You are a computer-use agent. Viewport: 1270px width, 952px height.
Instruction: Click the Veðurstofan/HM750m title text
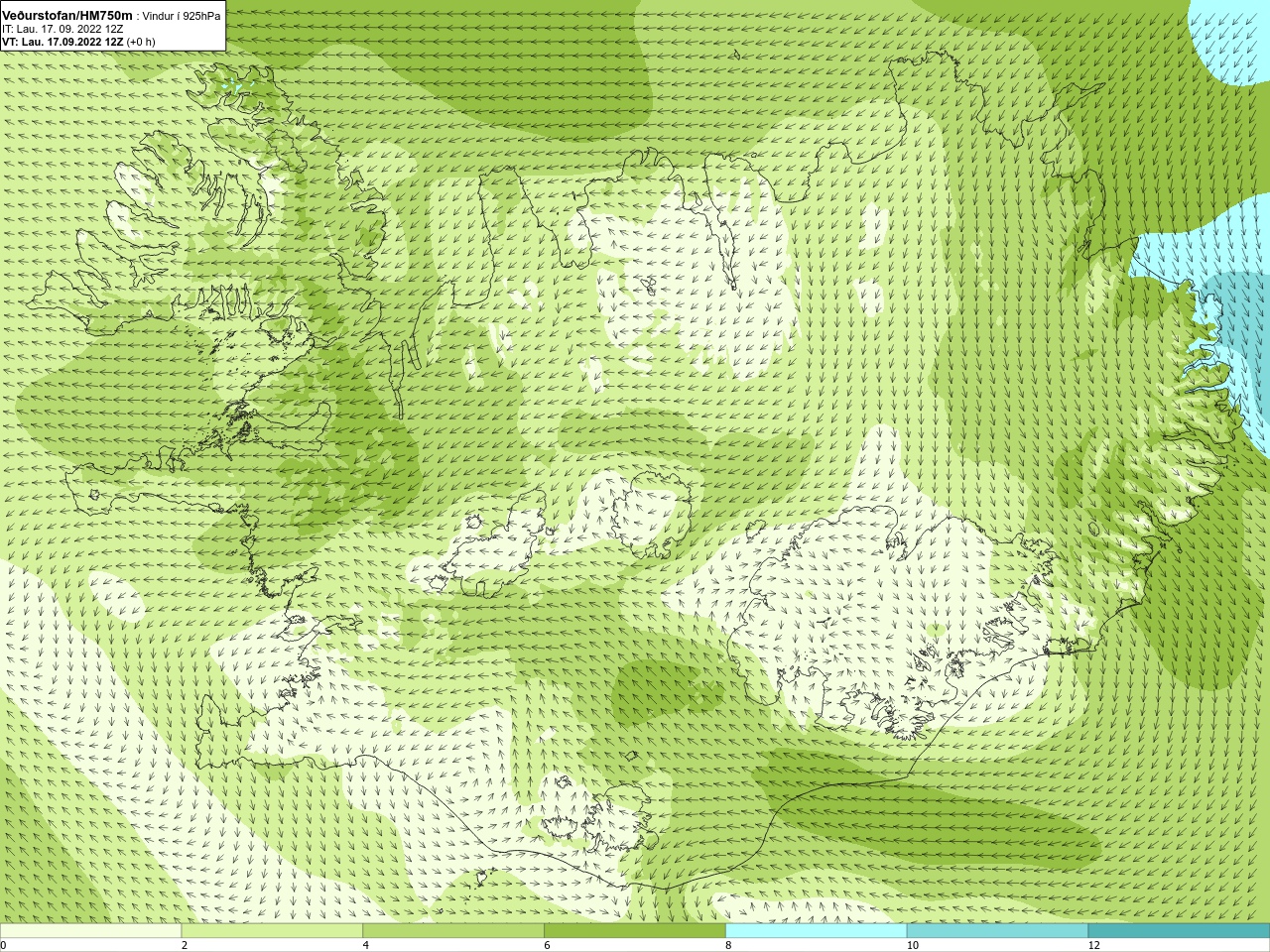(67, 16)
